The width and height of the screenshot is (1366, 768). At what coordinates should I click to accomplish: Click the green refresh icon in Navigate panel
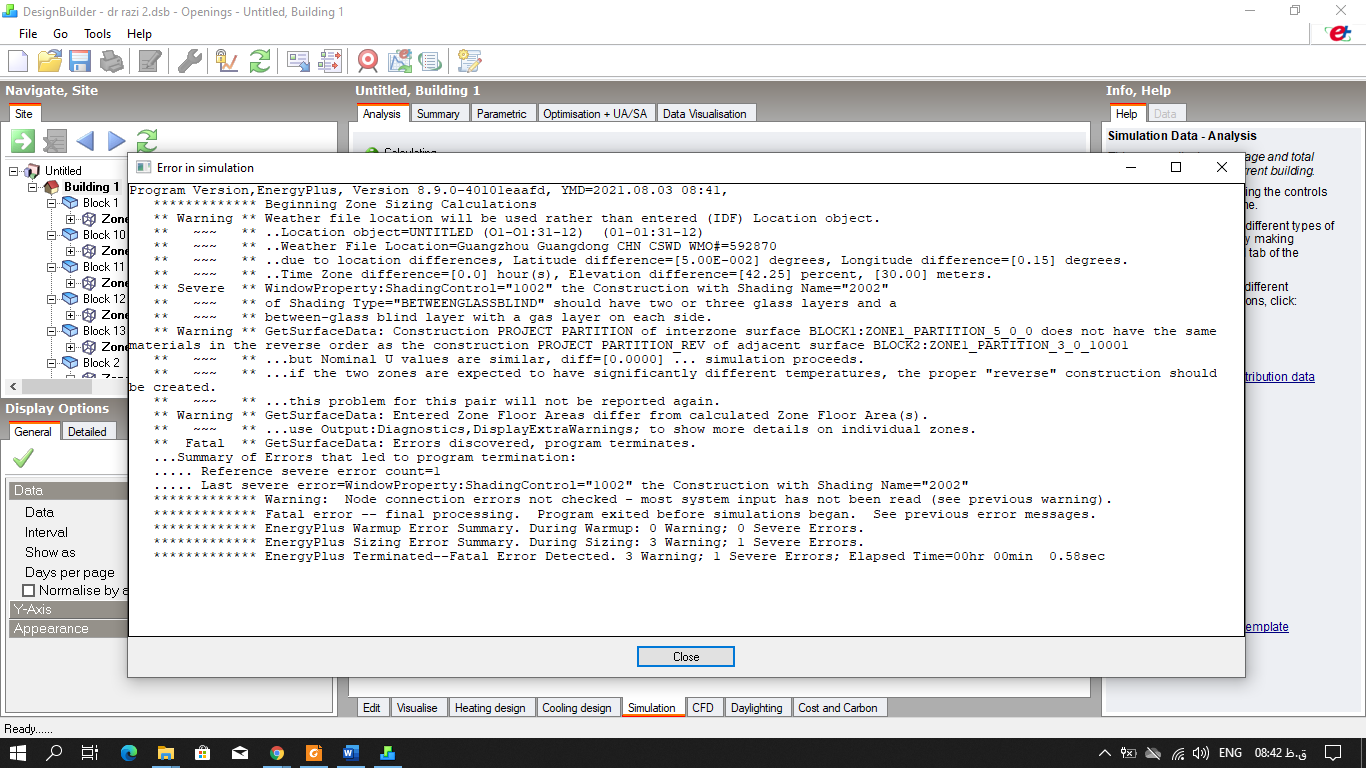pos(147,141)
